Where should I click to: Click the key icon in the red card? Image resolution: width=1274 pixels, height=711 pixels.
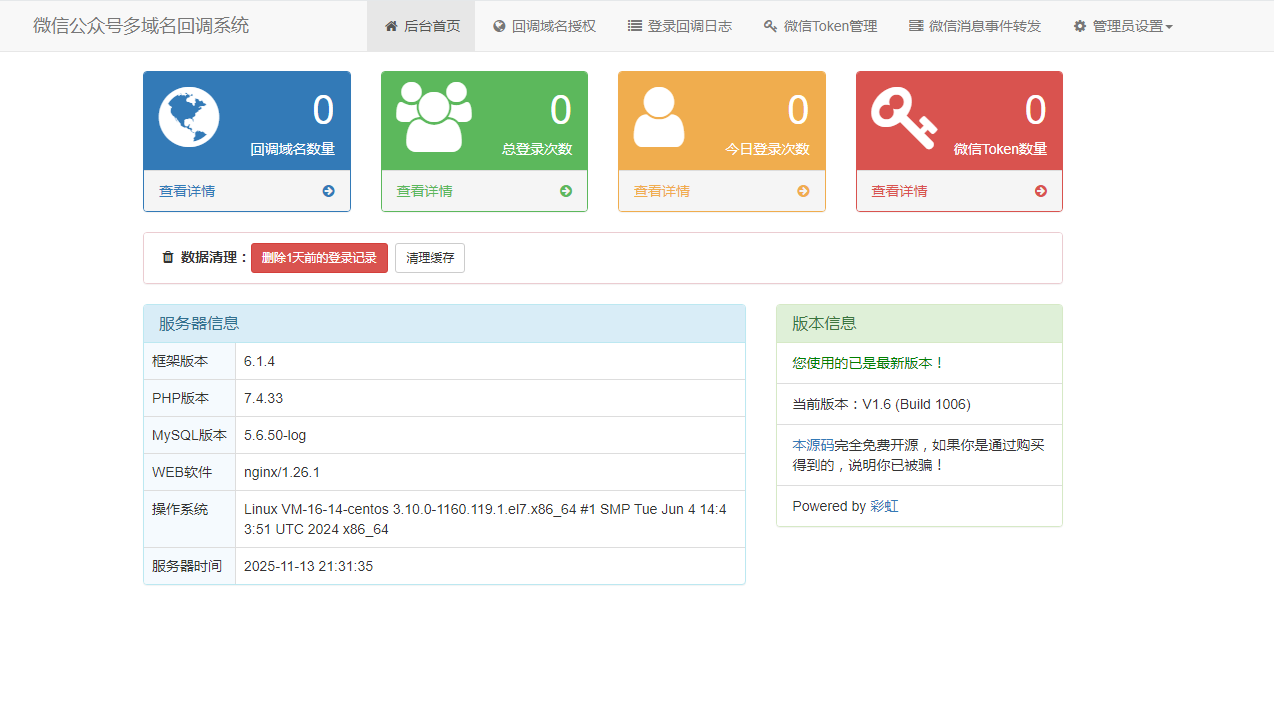click(x=902, y=118)
